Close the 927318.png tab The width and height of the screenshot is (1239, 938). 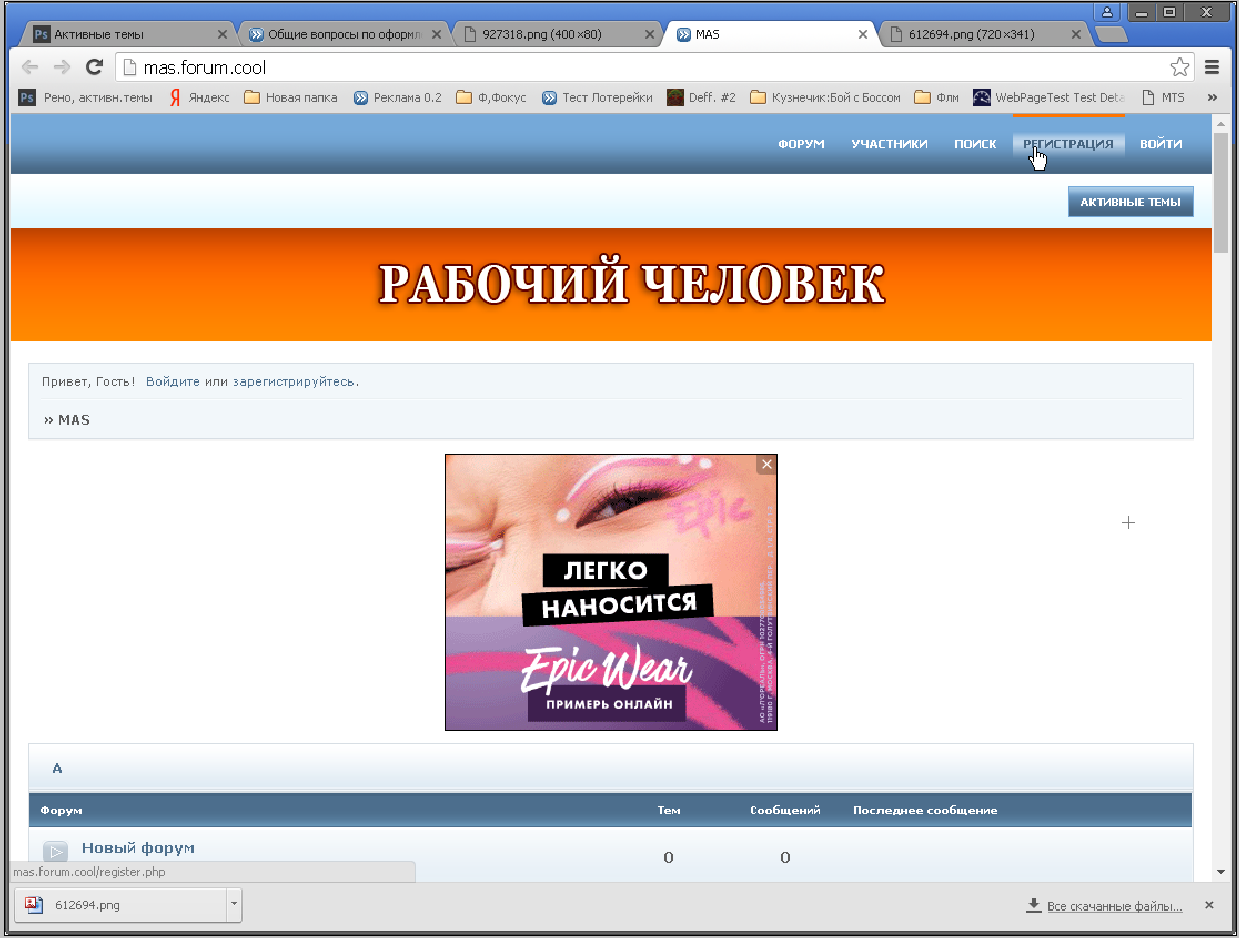click(x=649, y=34)
